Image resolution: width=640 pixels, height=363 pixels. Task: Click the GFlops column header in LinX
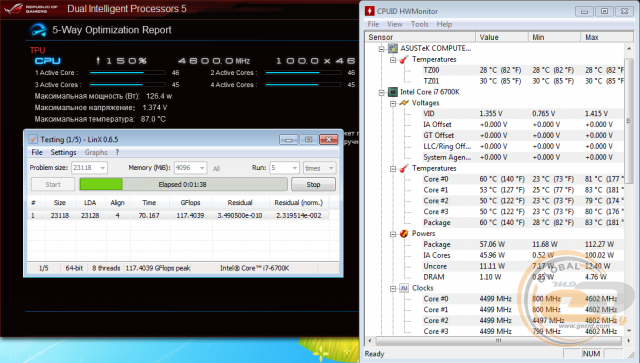pyautogui.click(x=190, y=203)
